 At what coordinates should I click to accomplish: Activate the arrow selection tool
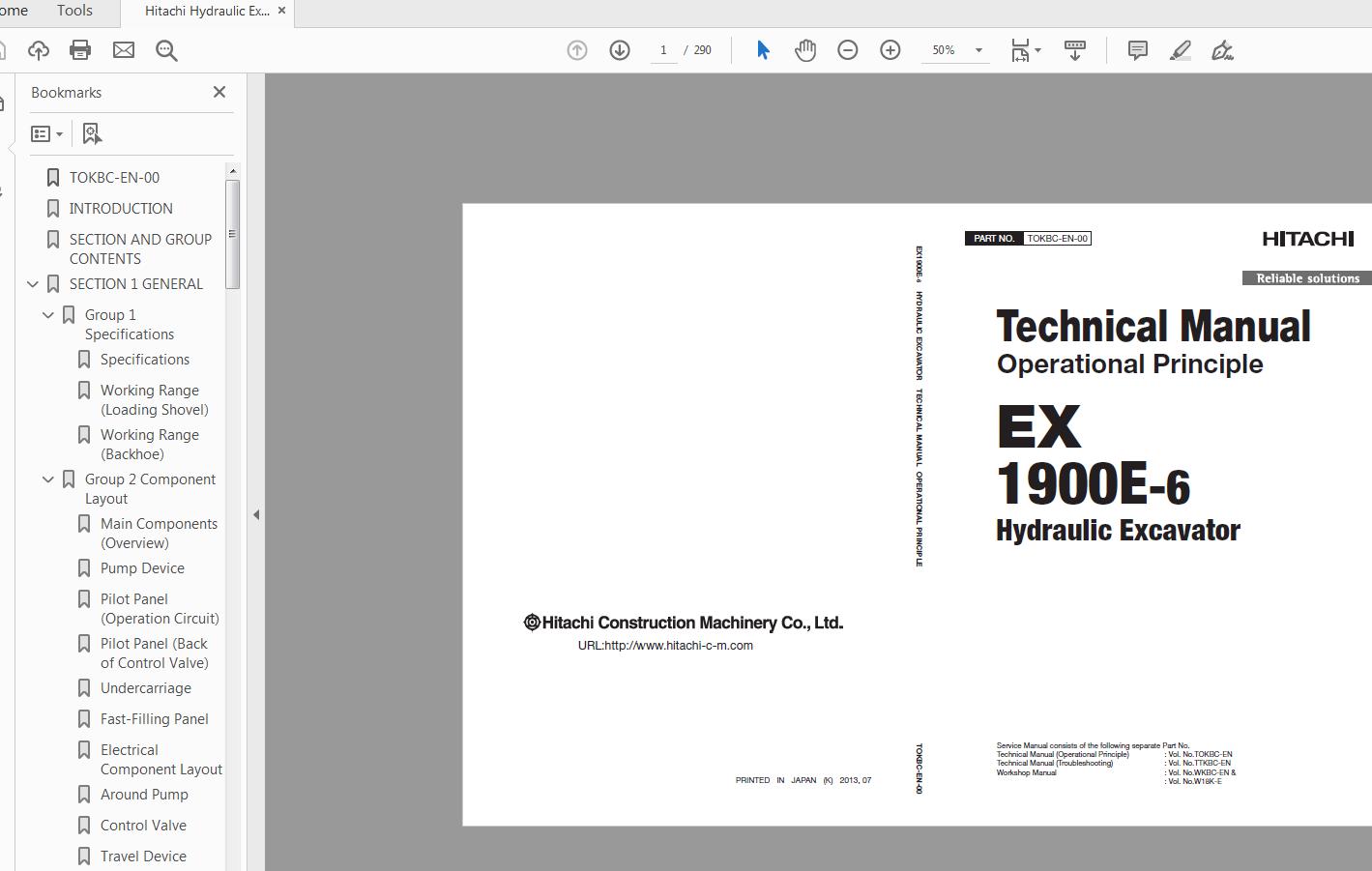(763, 50)
